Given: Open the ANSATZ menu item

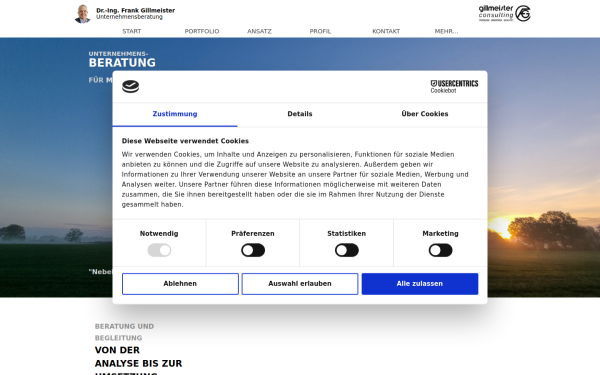Looking at the screenshot, I should coord(259,31).
